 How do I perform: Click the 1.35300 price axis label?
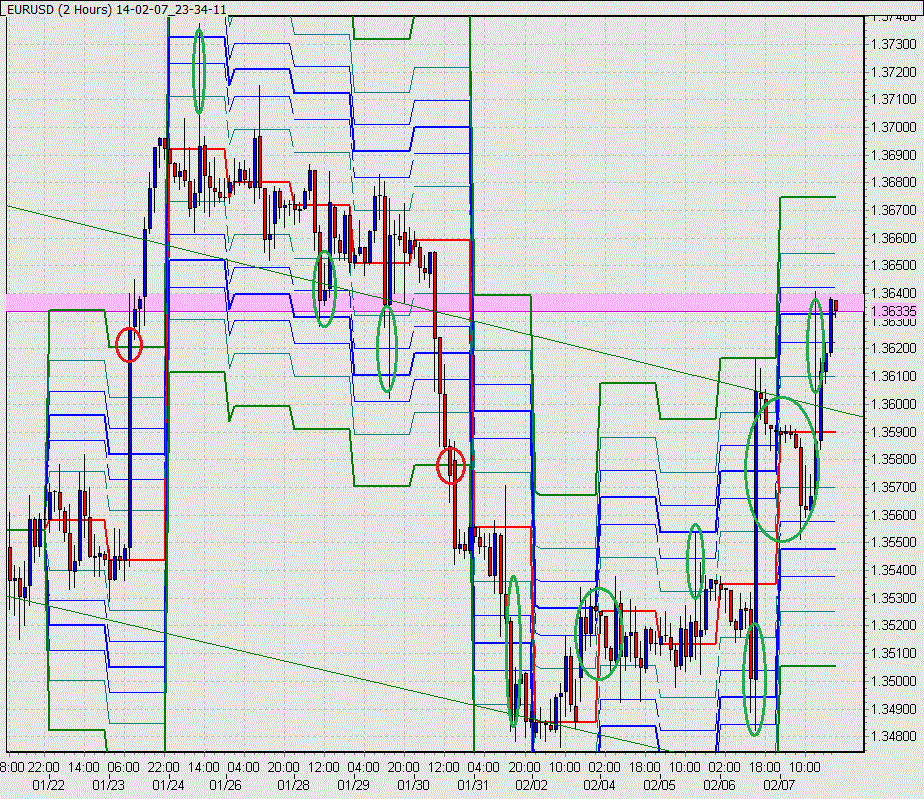click(x=893, y=598)
